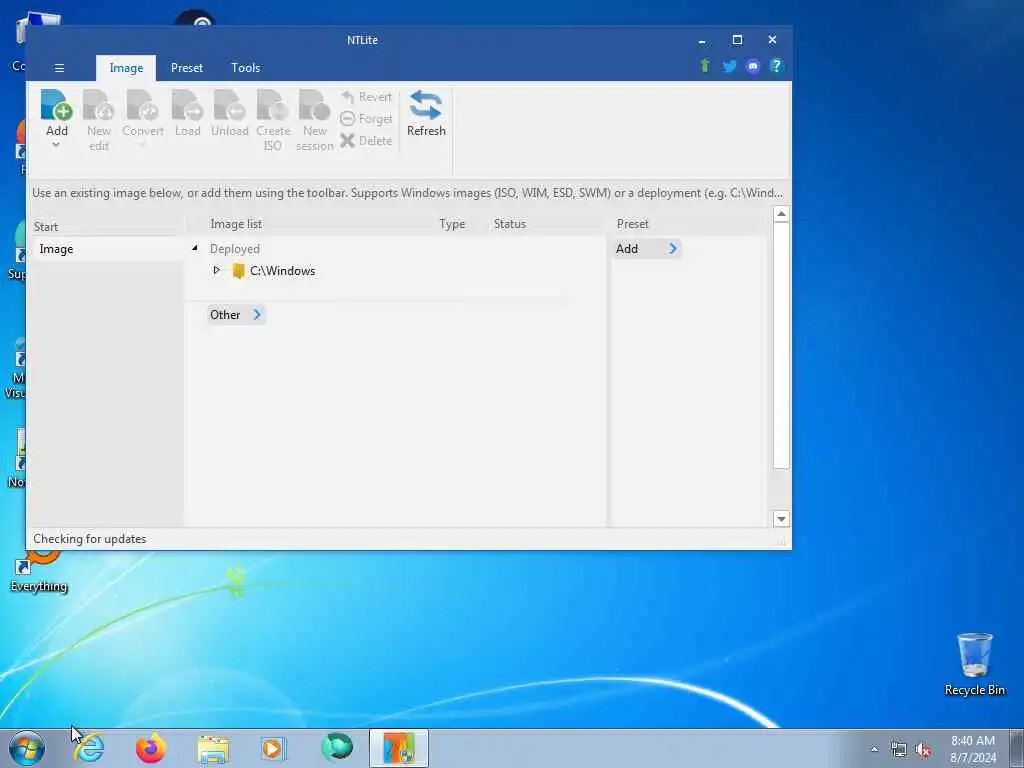
Task: Click the Status column header
Action: [509, 224]
